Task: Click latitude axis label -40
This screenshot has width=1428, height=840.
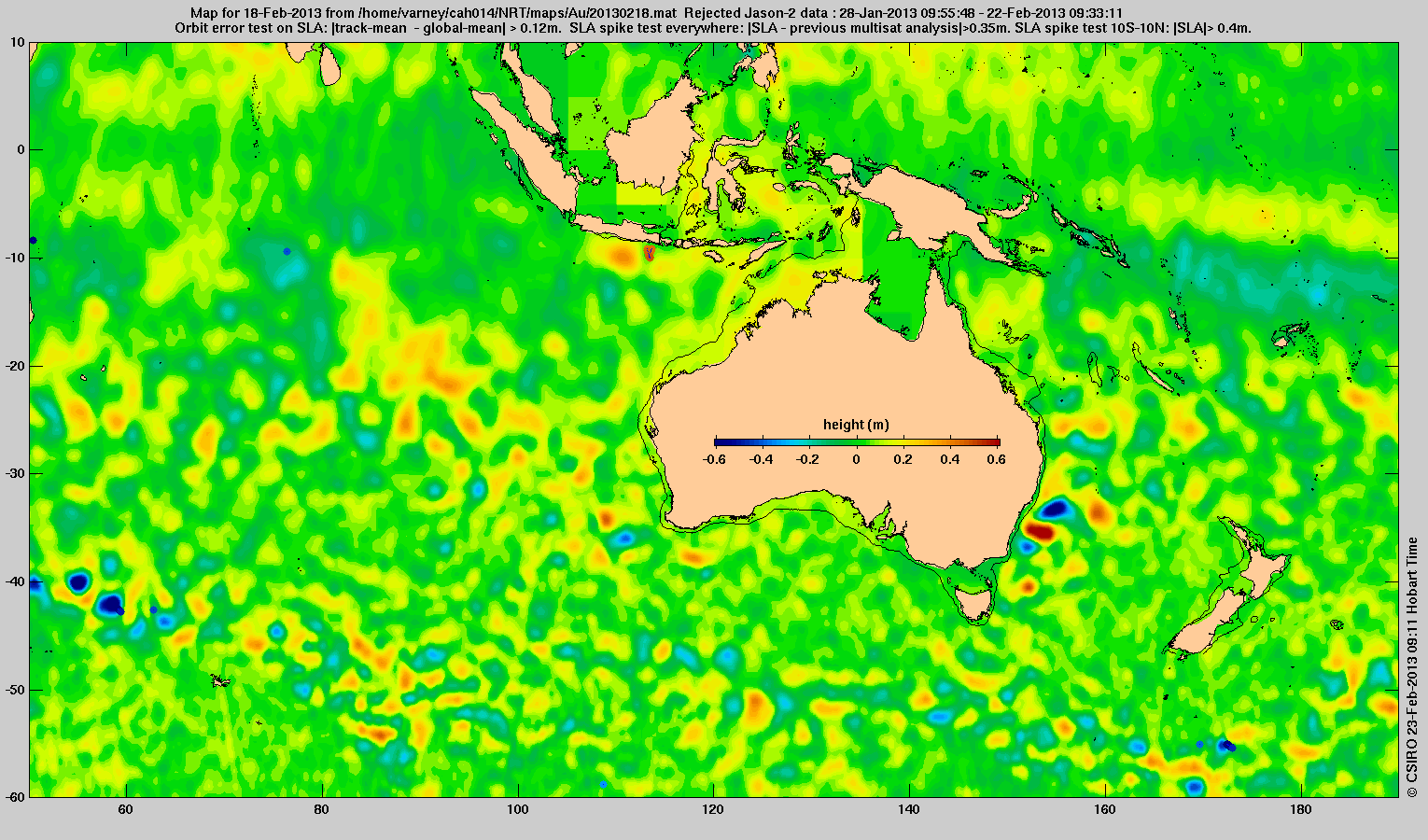Action: coord(16,581)
